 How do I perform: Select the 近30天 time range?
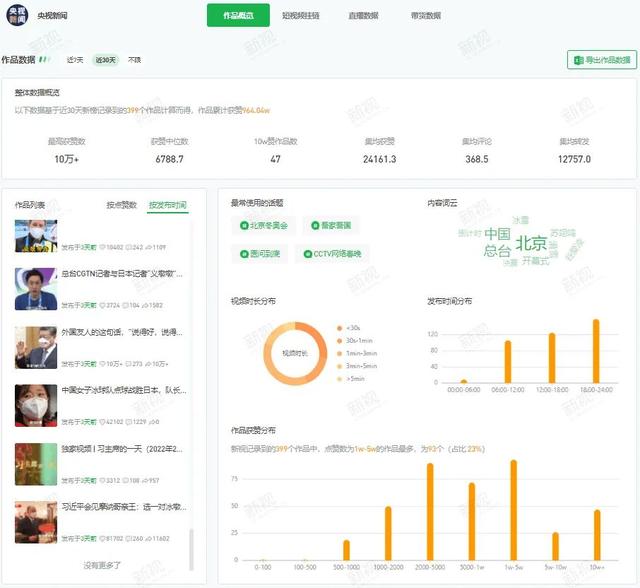click(x=105, y=60)
